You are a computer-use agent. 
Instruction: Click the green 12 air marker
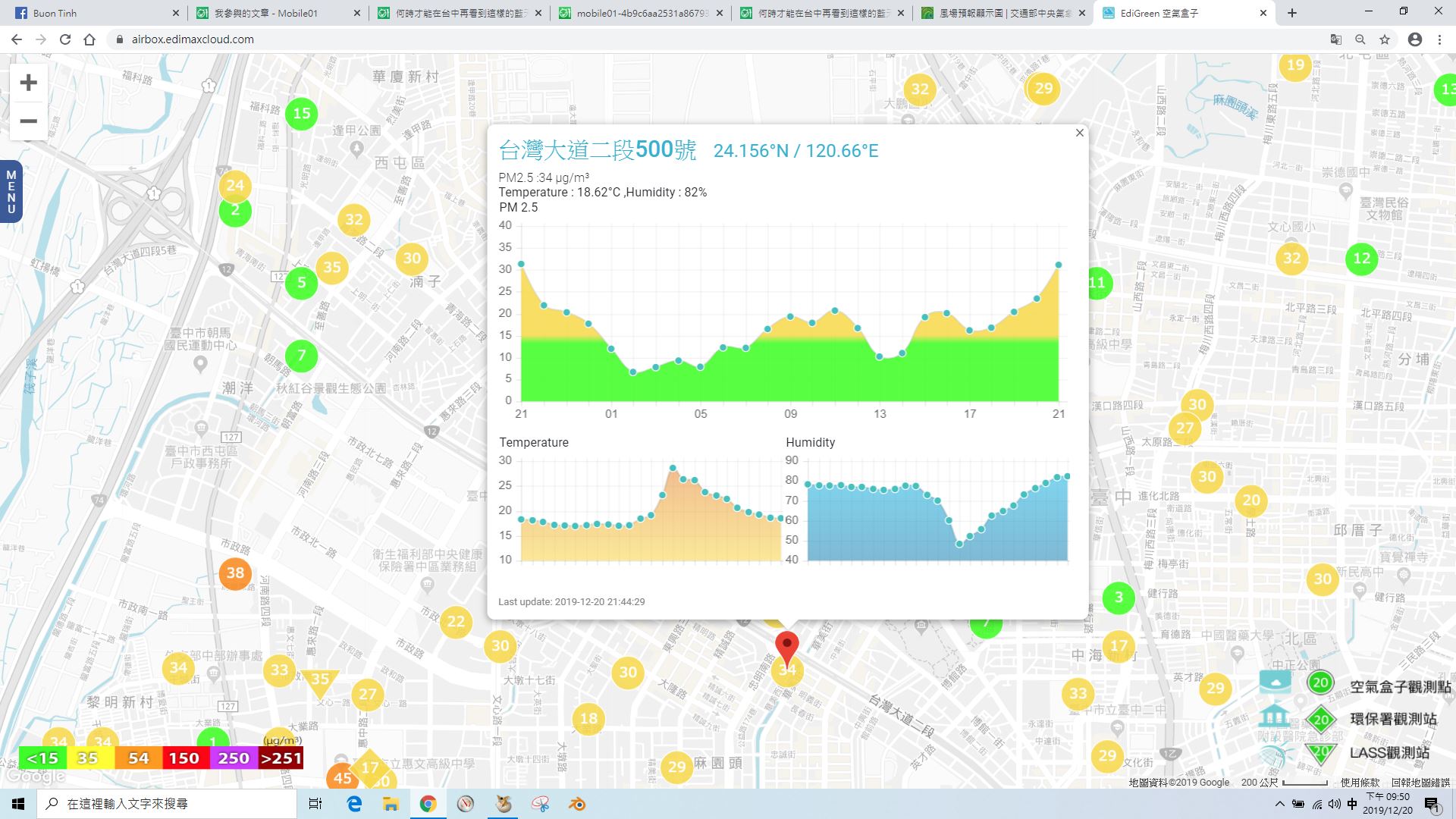[x=1362, y=258]
